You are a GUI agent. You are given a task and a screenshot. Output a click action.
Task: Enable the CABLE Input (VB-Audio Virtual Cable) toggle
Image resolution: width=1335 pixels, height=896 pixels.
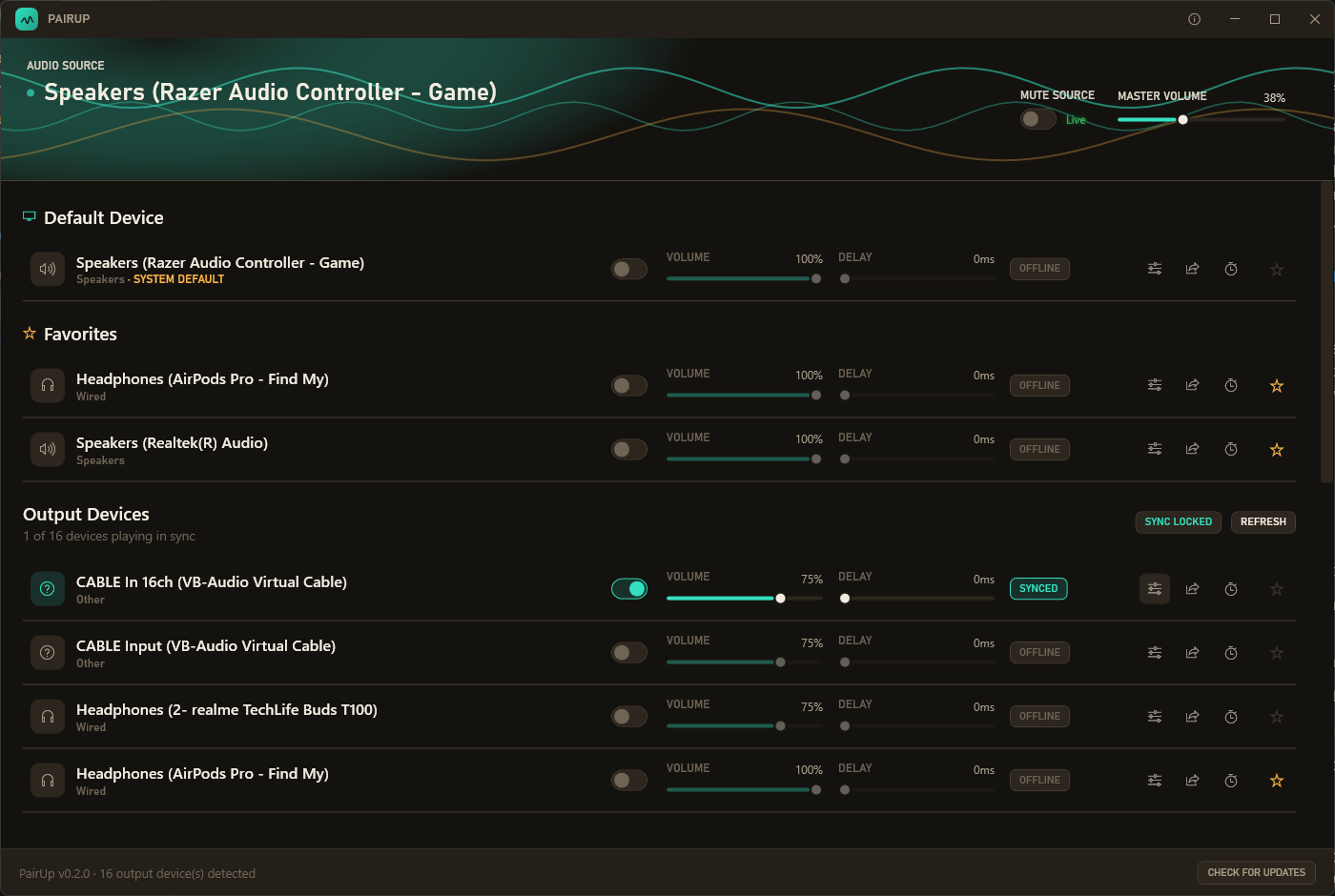pyautogui.click(x=629, y=653)
